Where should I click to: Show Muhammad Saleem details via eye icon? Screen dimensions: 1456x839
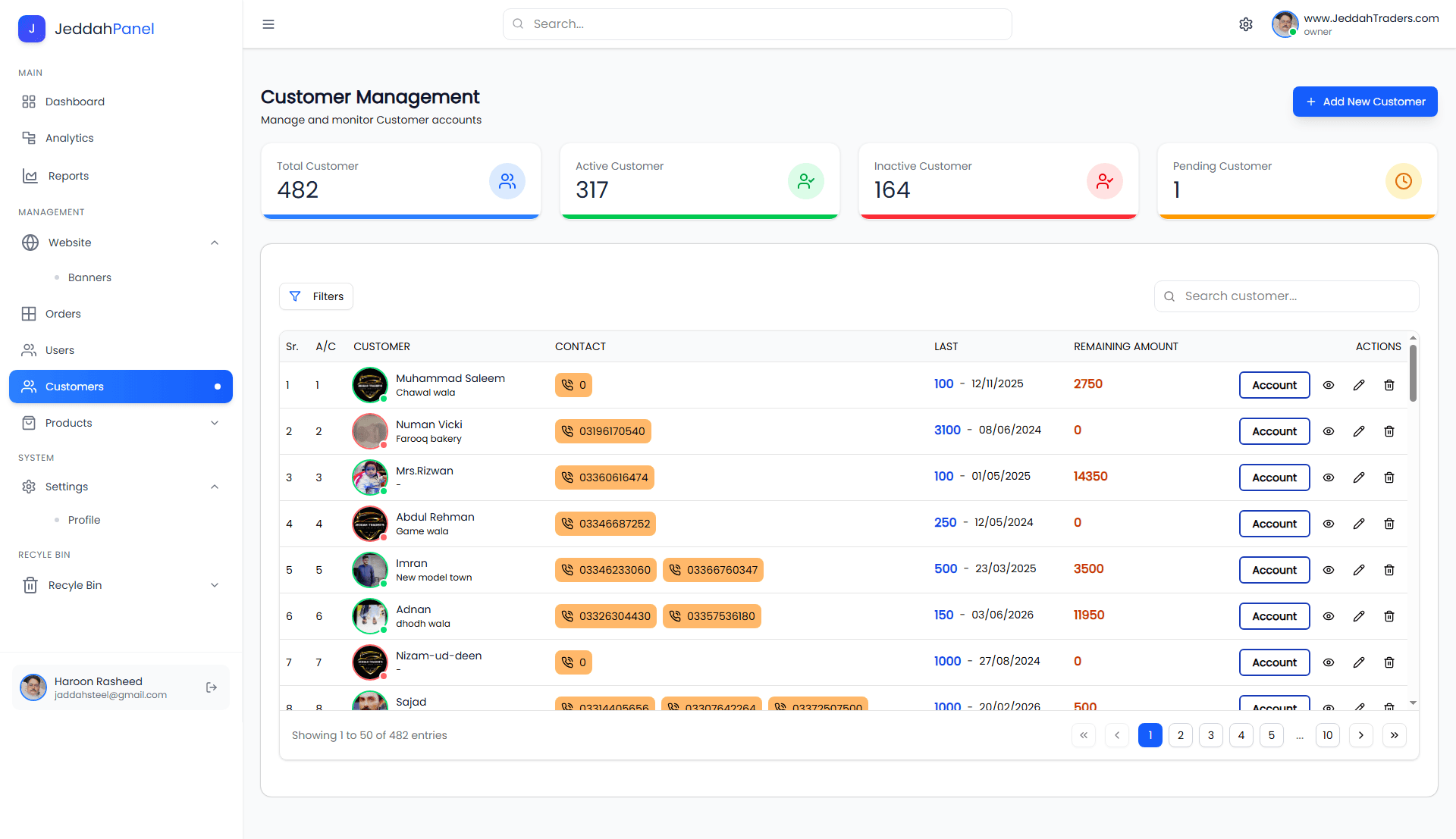pos(1329,385)
